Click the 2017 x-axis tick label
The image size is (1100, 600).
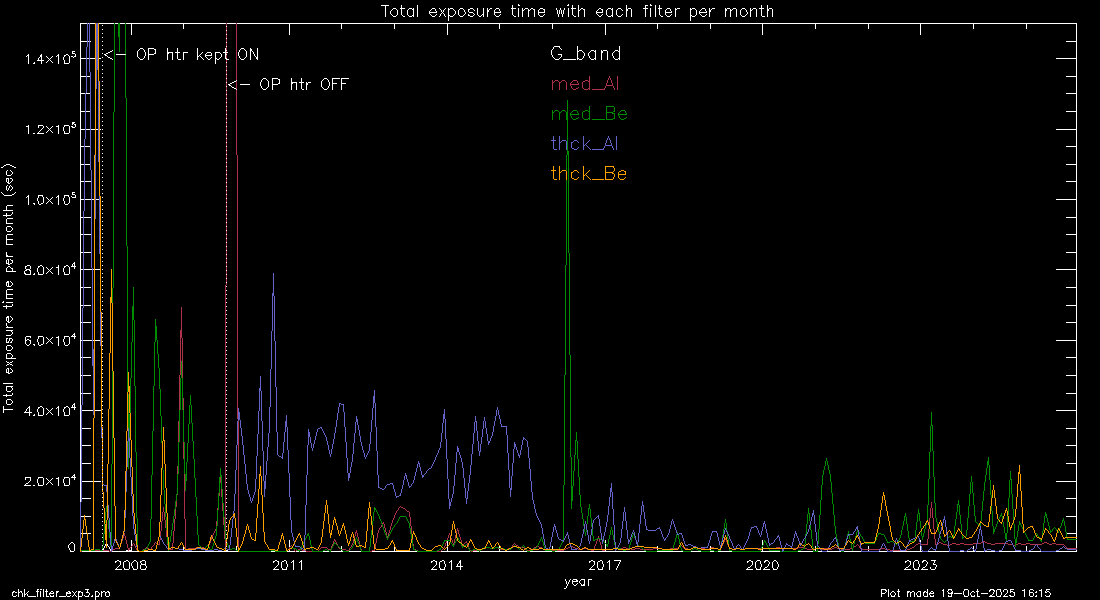[604, 566]
